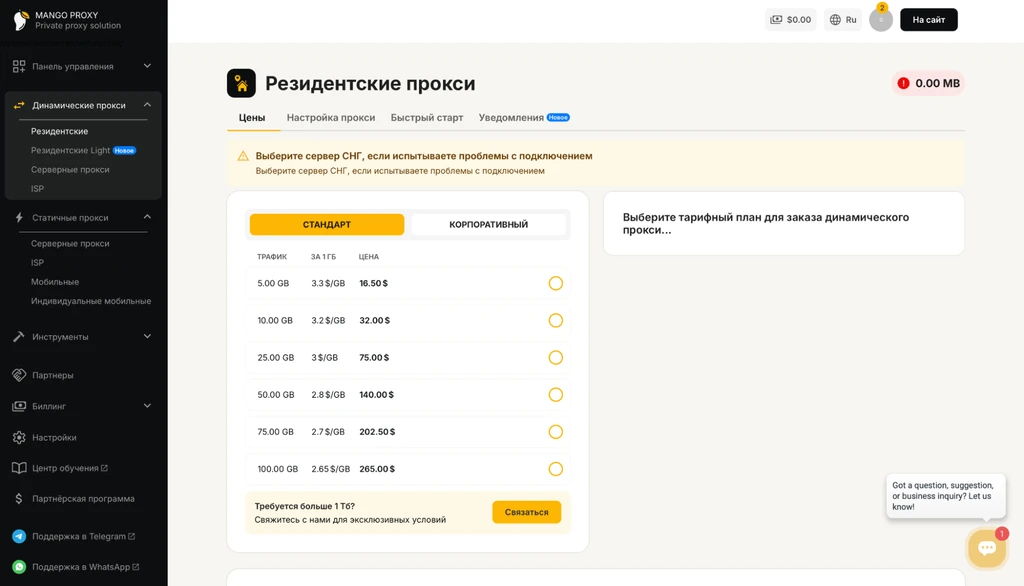The height and width of the screenshot is (586, 1024).
Task: Click the Mango Proxy logo icon
Action: point(20,20)
